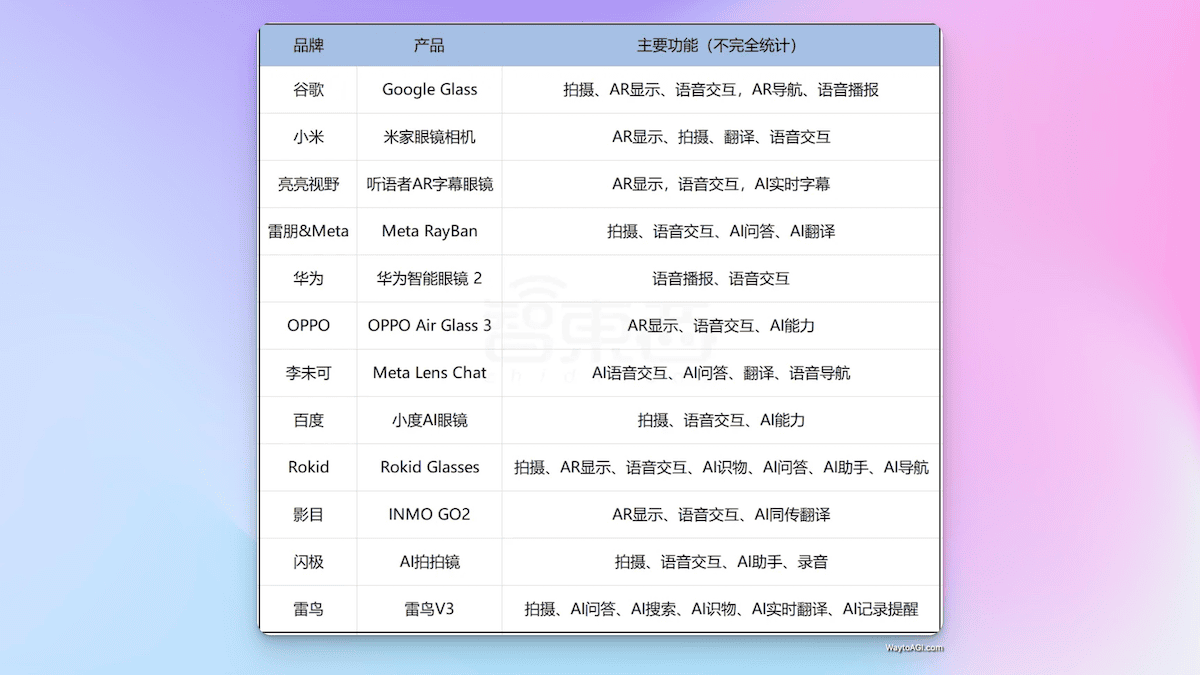
Task: Click the features cell containing 语音导航
Action: tap(721, 373)
